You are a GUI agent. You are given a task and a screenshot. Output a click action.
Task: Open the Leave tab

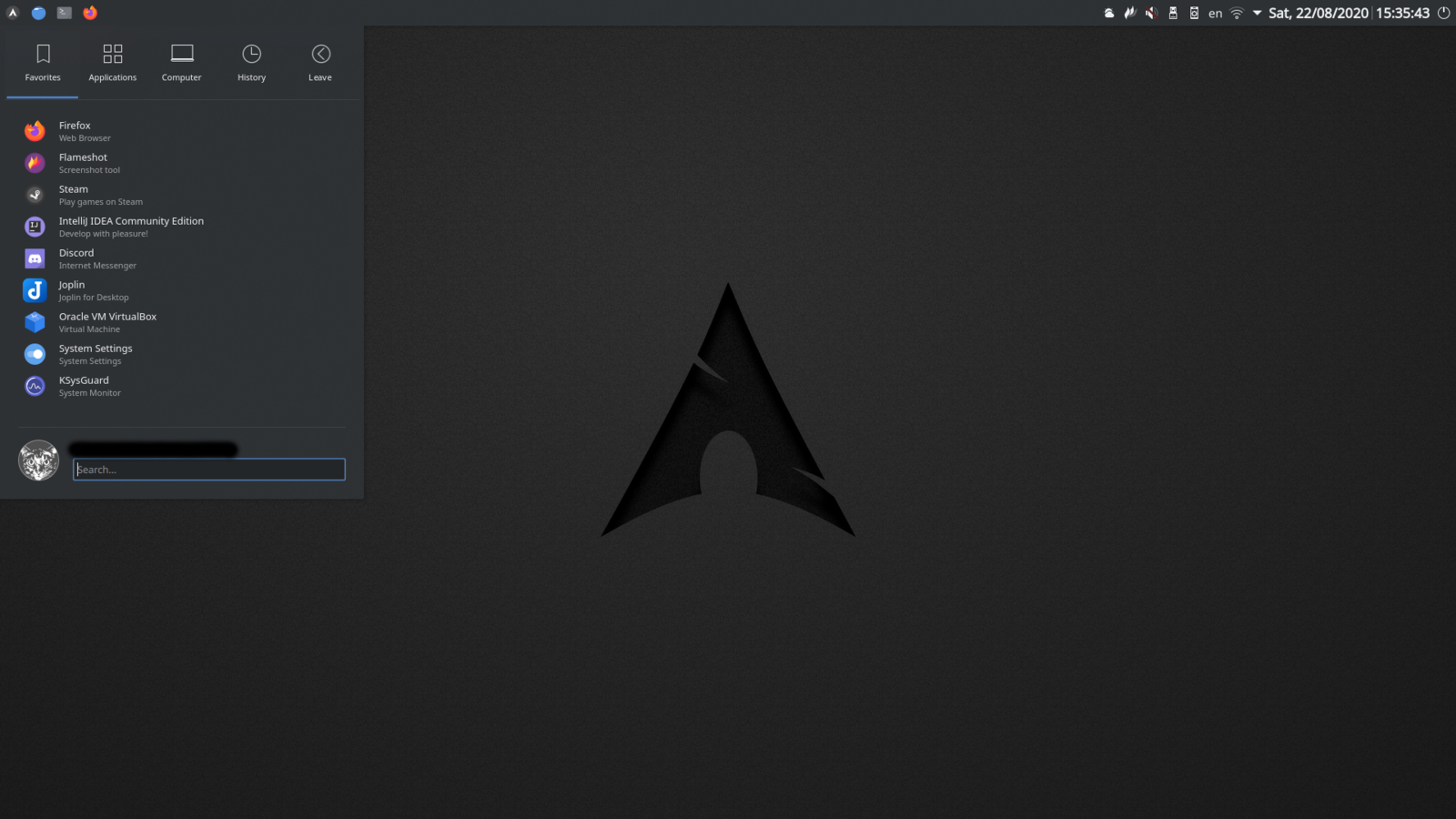(320, 63)
